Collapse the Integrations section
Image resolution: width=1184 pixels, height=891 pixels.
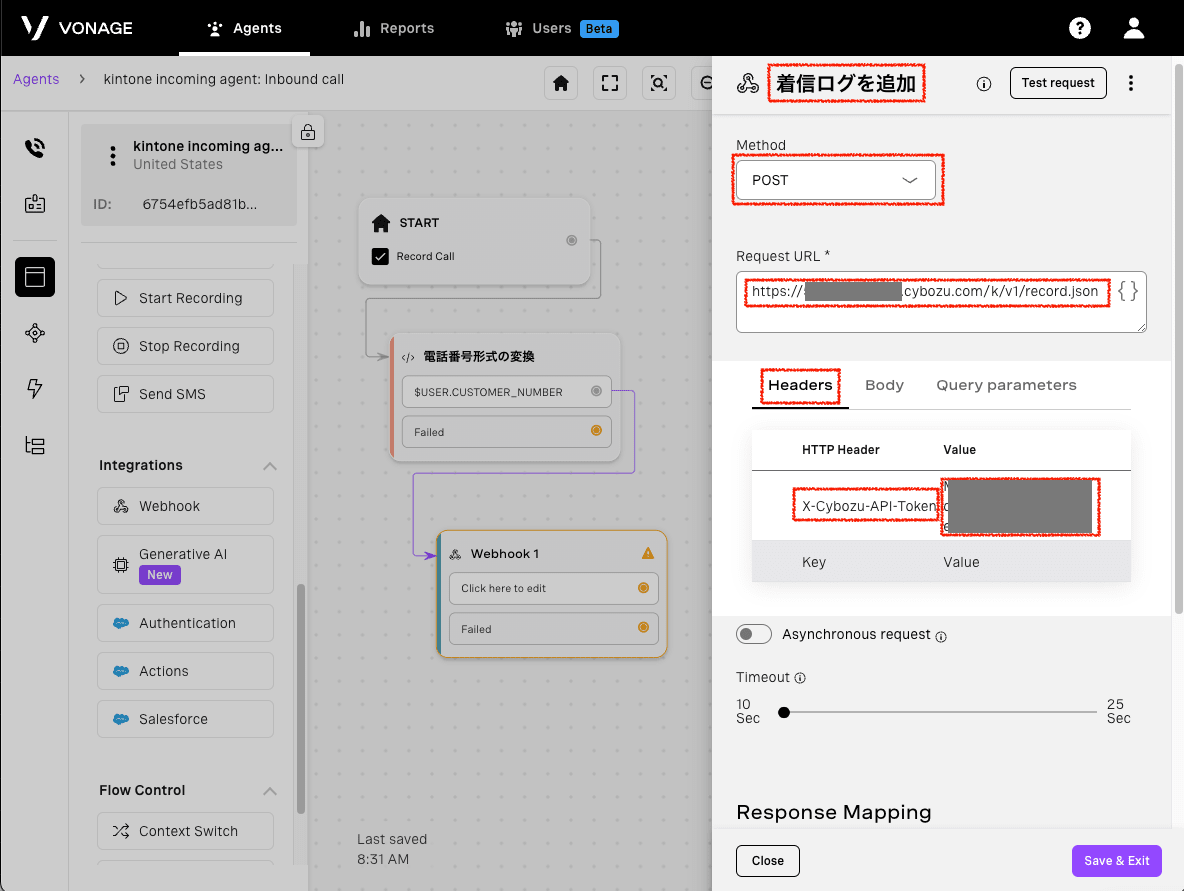(270, 466)
